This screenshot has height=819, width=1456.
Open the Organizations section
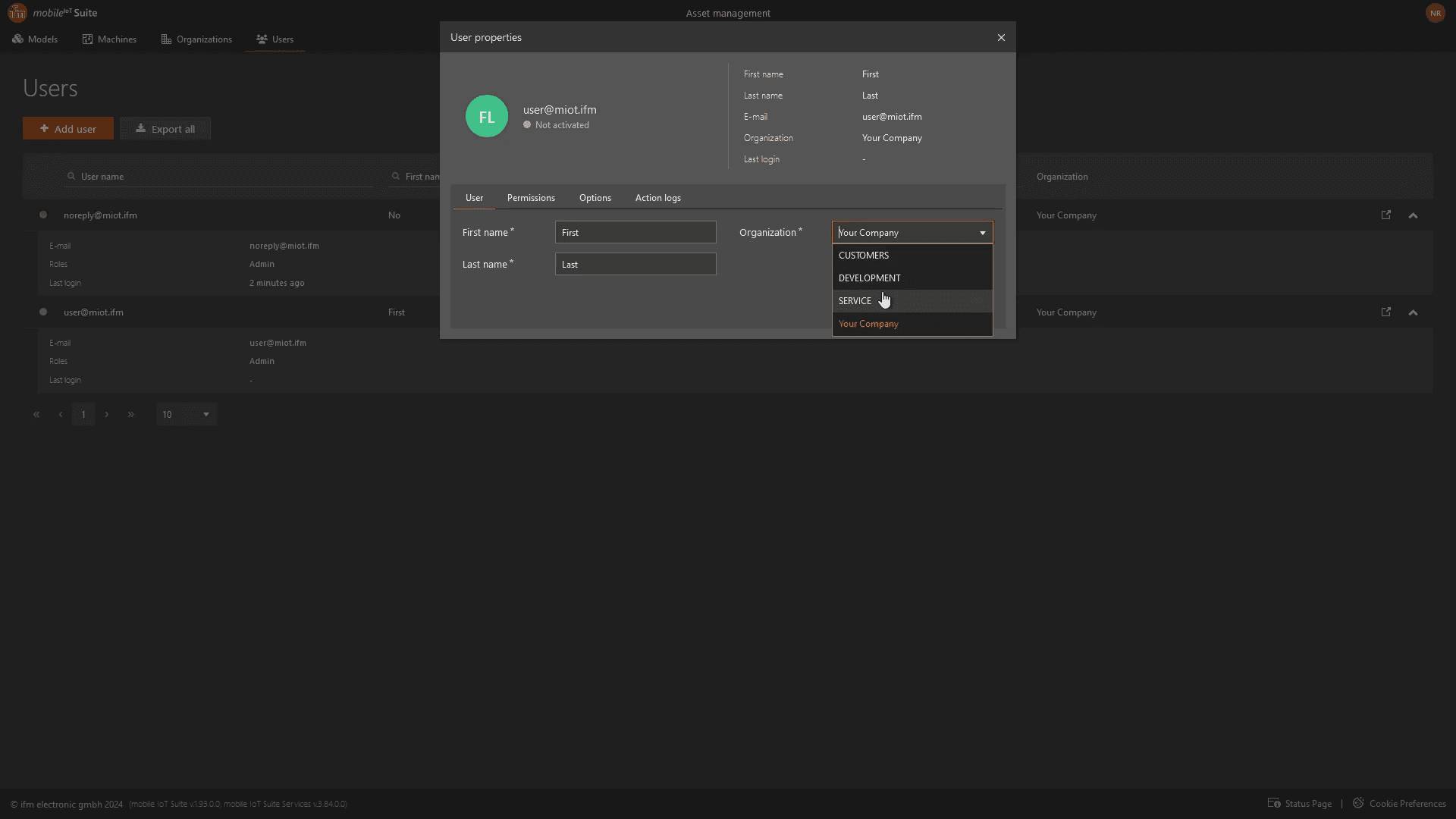196,39
